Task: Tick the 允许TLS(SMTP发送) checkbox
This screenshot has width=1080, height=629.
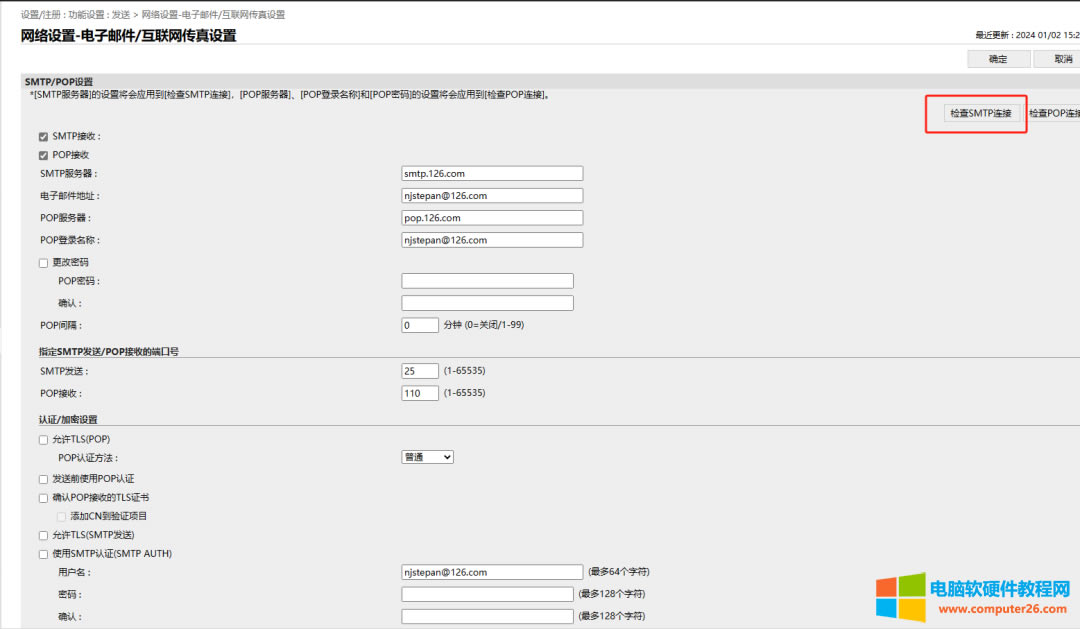Action: [x=43, y=535]
